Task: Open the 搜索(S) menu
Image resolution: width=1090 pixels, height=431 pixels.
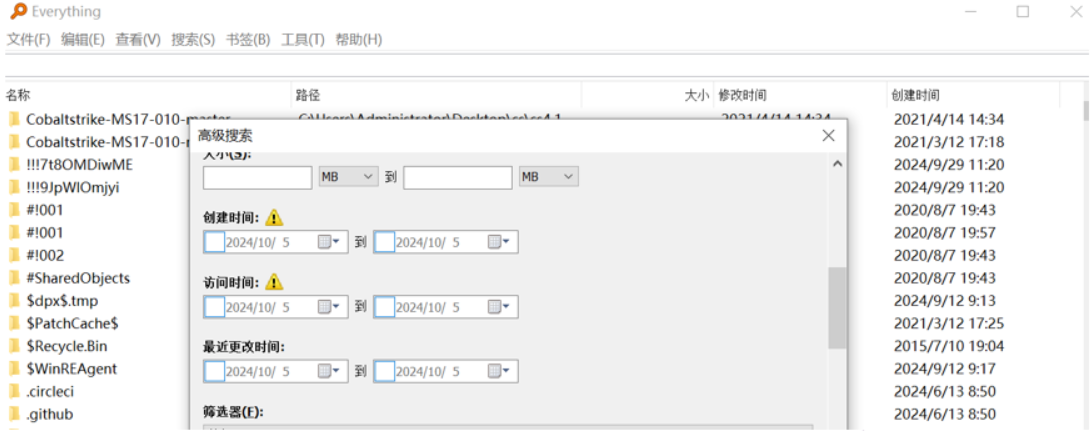Action: [x=193, y=40]
